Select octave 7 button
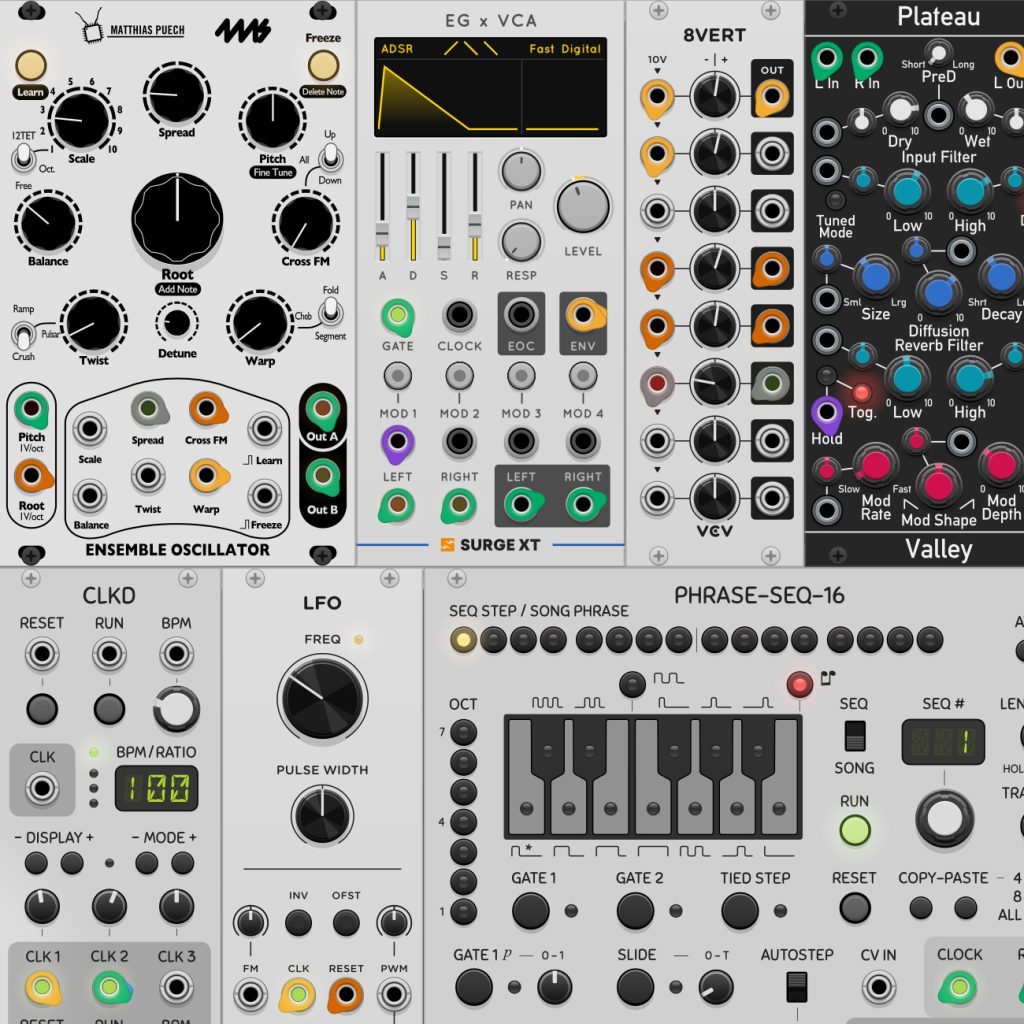Screen dimensions: 1024x1024 click(463, 733)
